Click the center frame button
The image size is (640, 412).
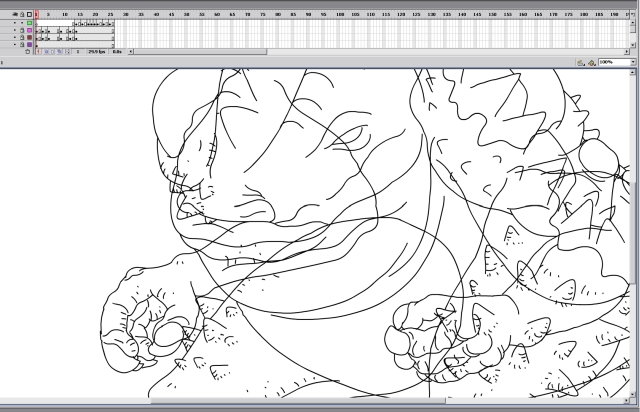(x=40, y=51)
